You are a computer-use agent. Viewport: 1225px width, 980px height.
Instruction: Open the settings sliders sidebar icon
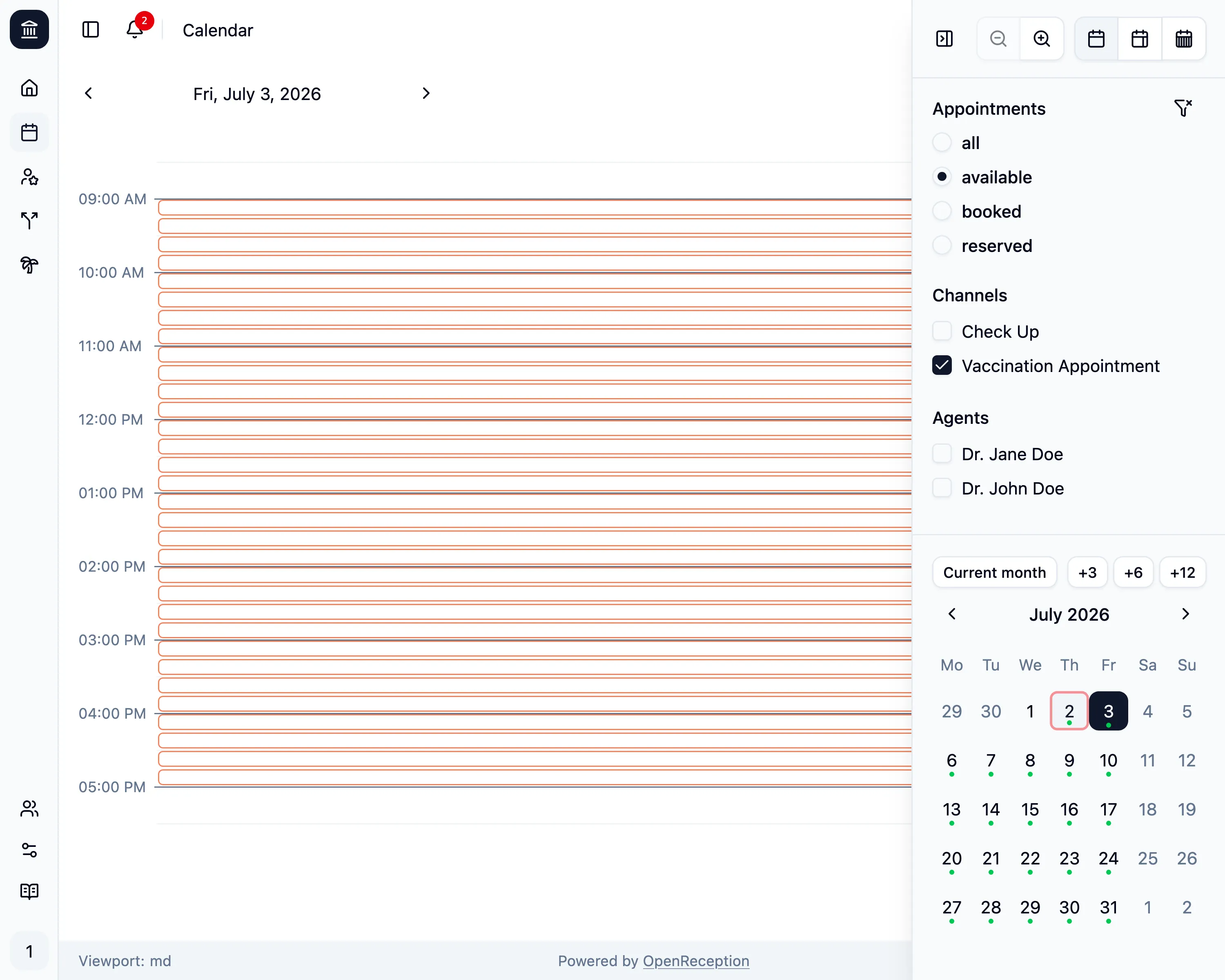coord(29,850)
